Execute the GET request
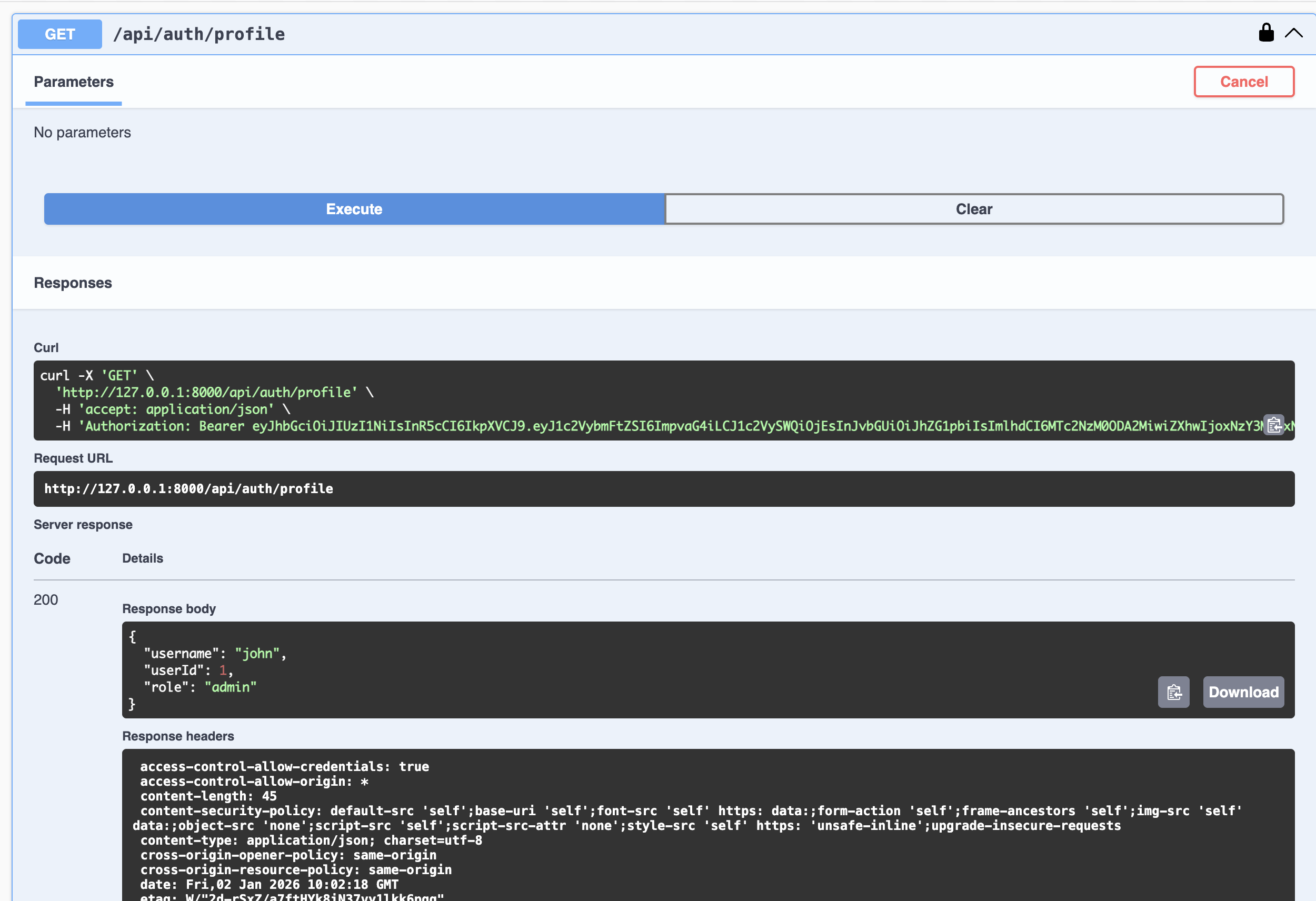 tap(354, 209)
